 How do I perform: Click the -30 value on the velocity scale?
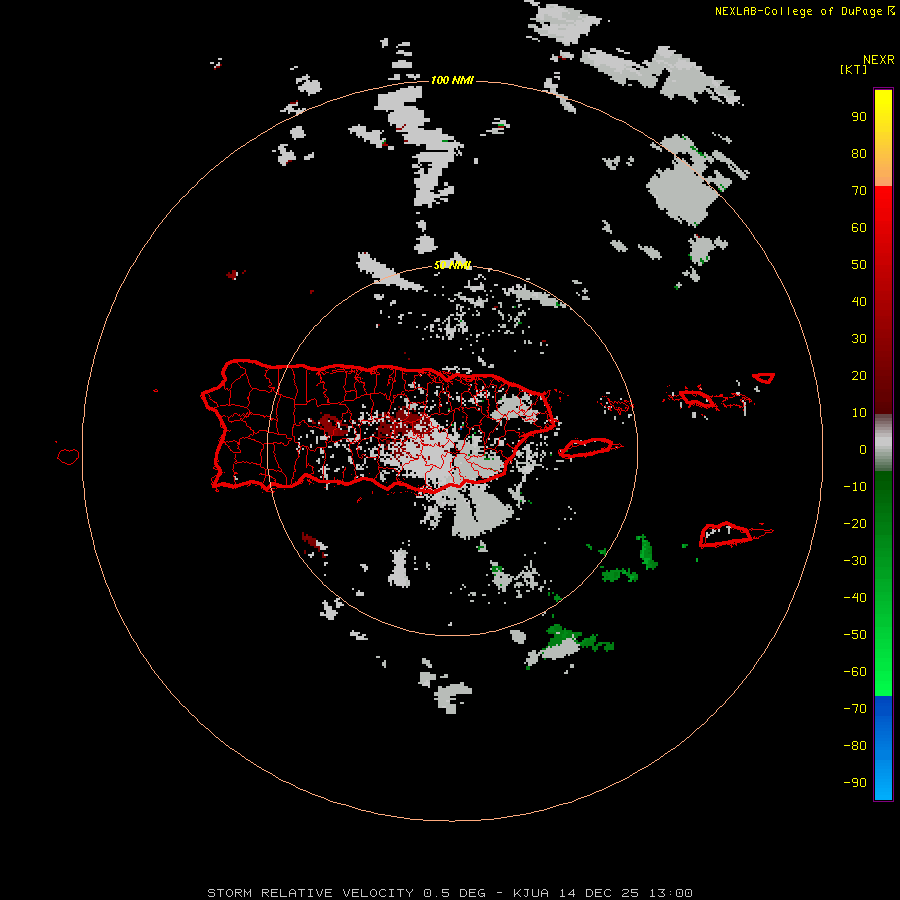pyautogui.click(x=855, y=560)
